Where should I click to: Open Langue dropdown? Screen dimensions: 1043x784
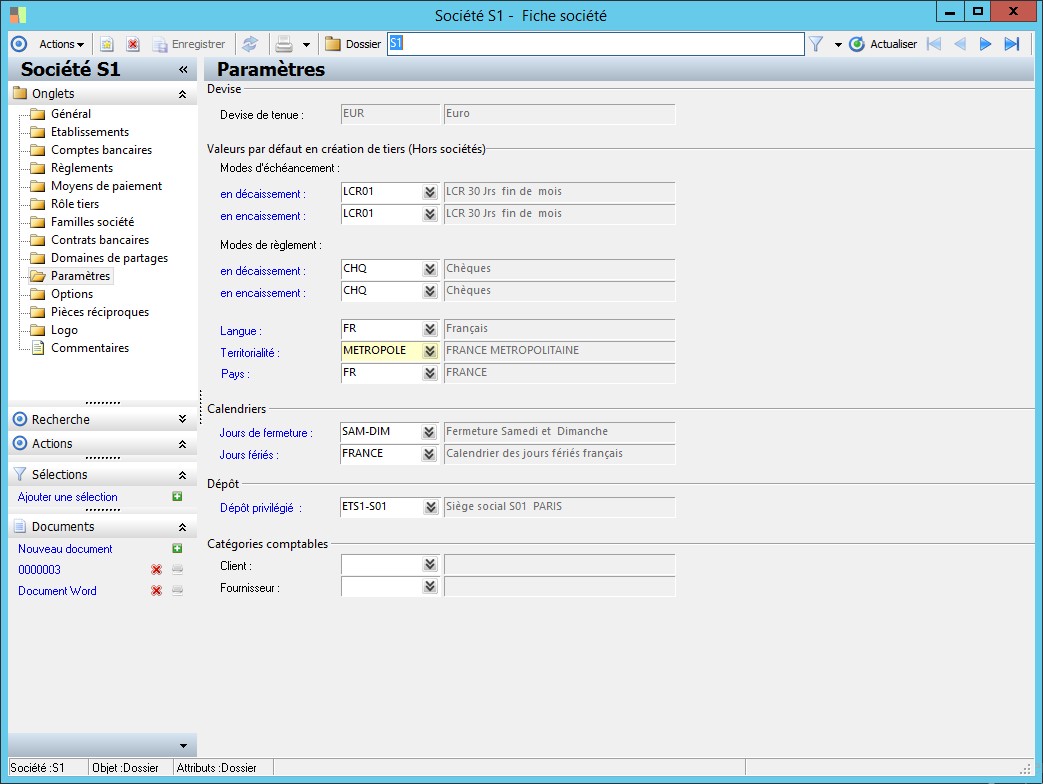click(430, 329)
